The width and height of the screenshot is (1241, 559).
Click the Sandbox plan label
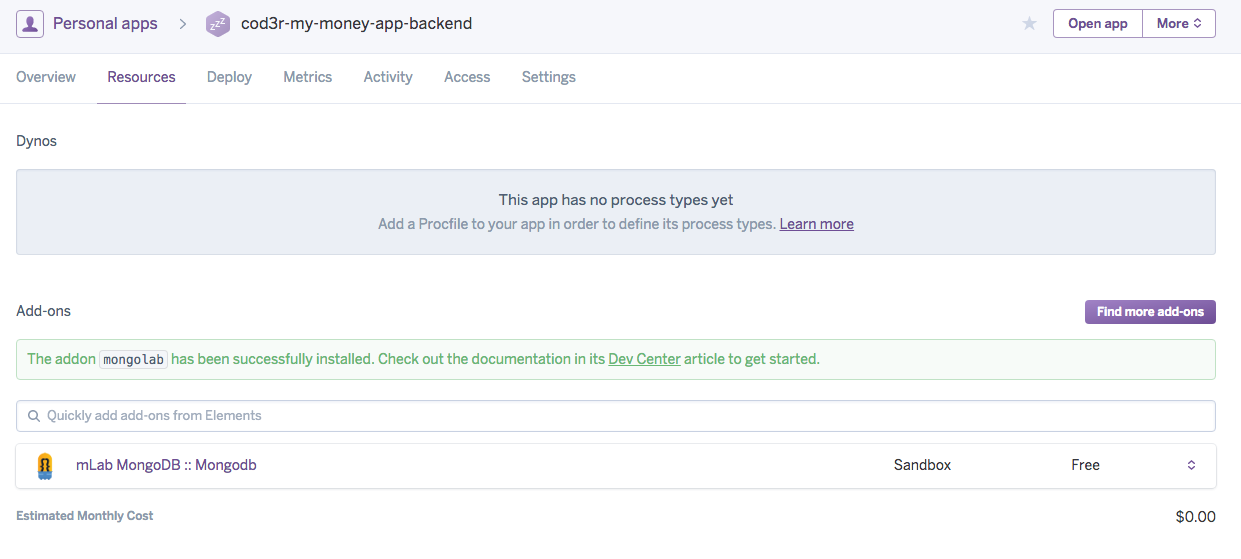tap(922, 465)
